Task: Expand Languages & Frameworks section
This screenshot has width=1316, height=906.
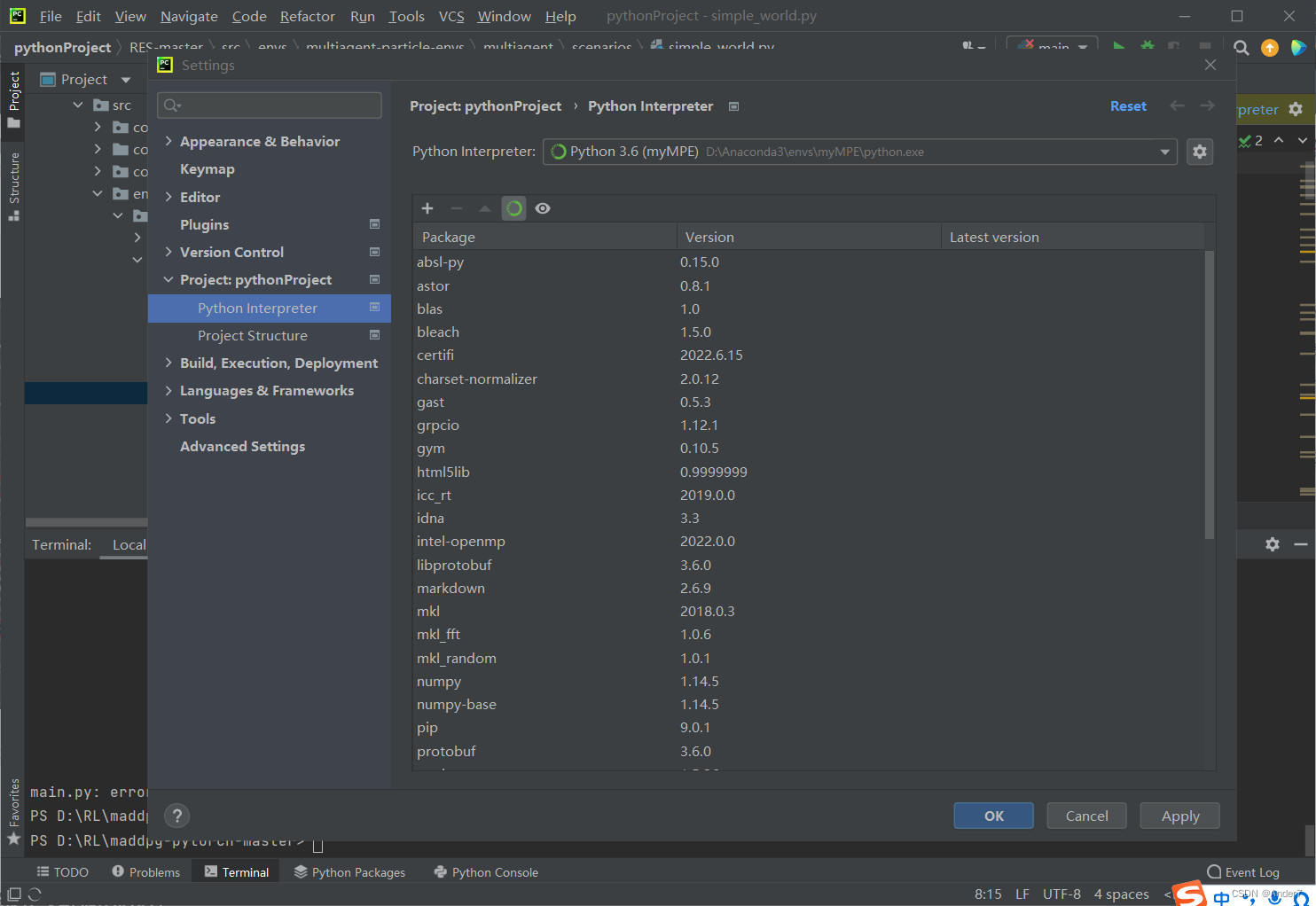Action: coord(168,390)
